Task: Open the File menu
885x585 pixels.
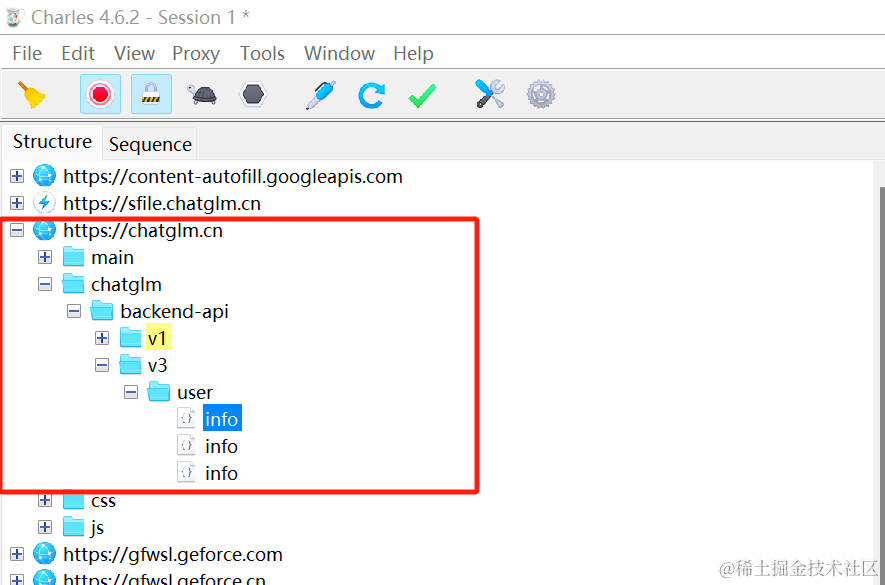Action: tap(27, 54)
